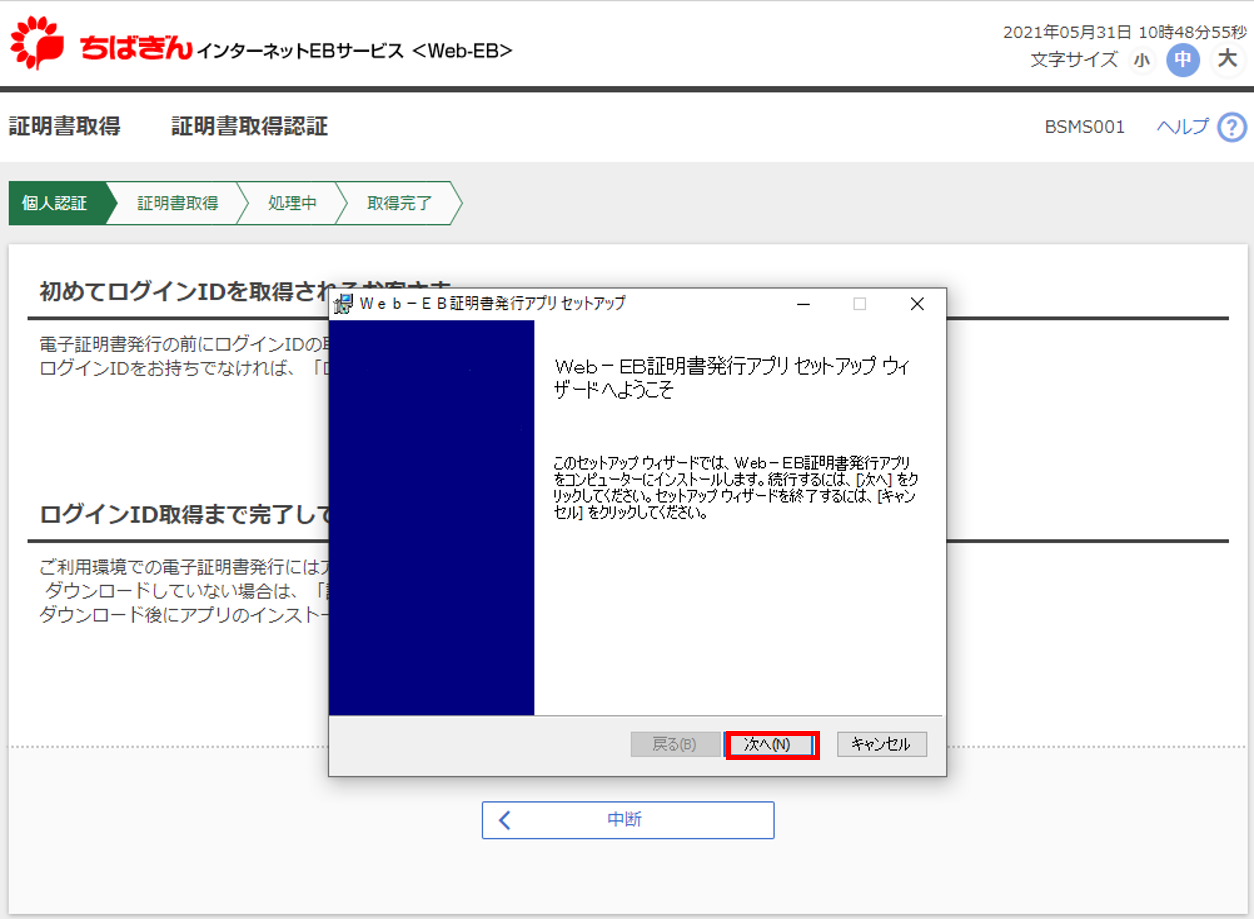Click the 文字サイズ label
This screenshot has width=1254, height=919.
(x=1074, y=60)
